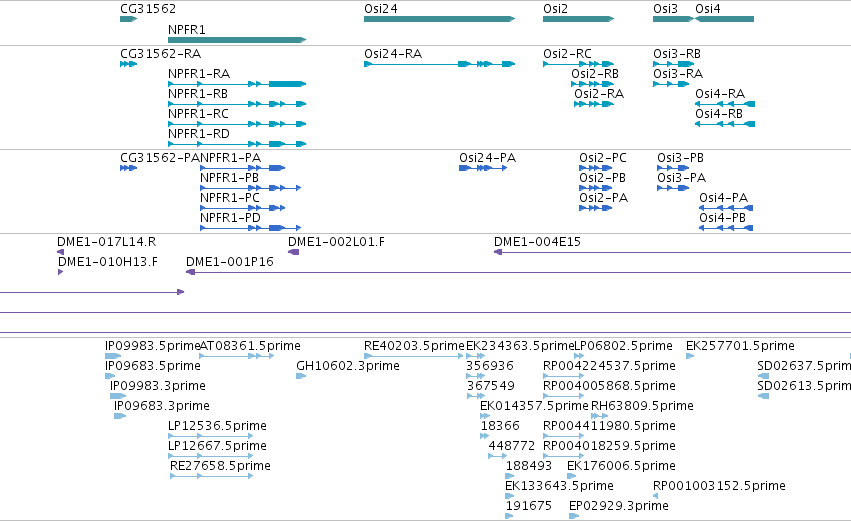Click the RP004018259.5prime EST label
Screen dimensions: 851x521
point(609,447)
